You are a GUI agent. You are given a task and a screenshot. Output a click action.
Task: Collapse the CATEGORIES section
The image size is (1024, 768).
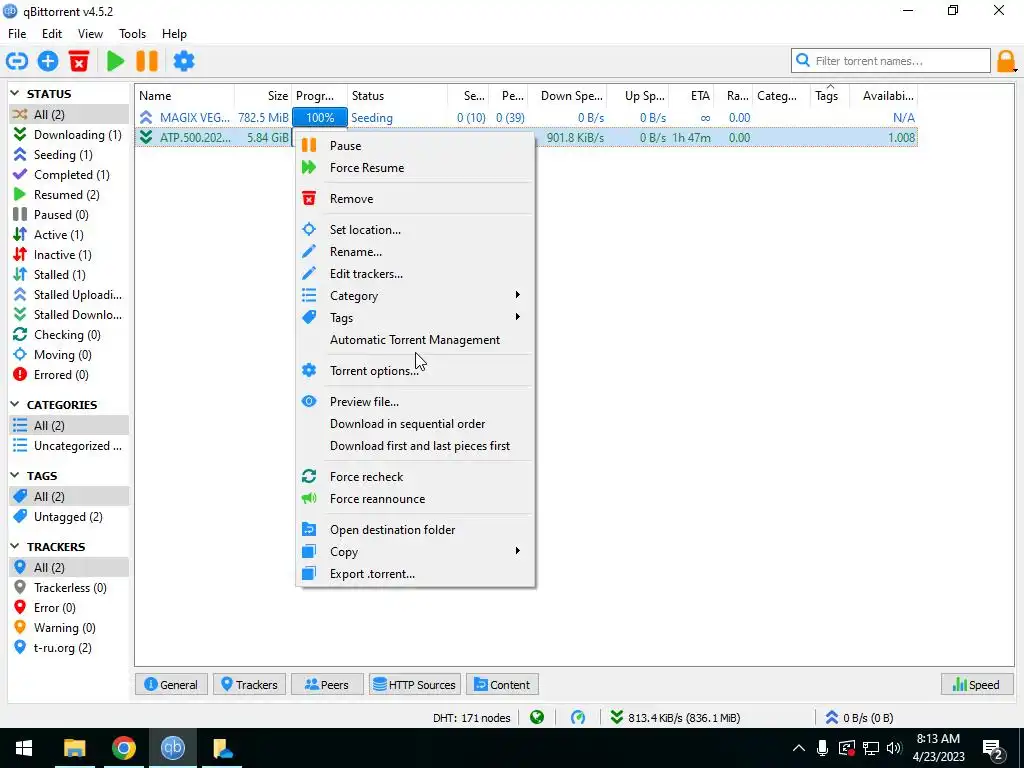click(14, 404)
